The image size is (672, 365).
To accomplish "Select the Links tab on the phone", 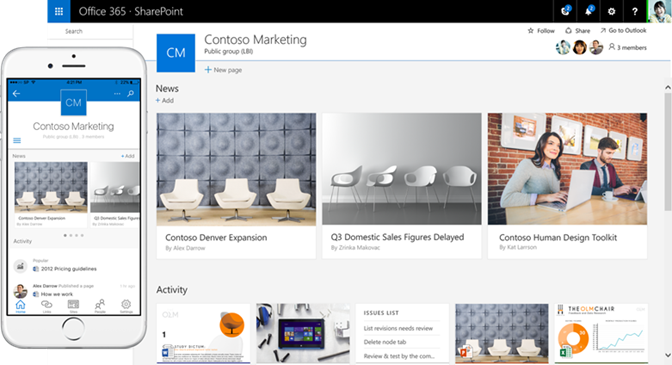I will click(47, 306).
